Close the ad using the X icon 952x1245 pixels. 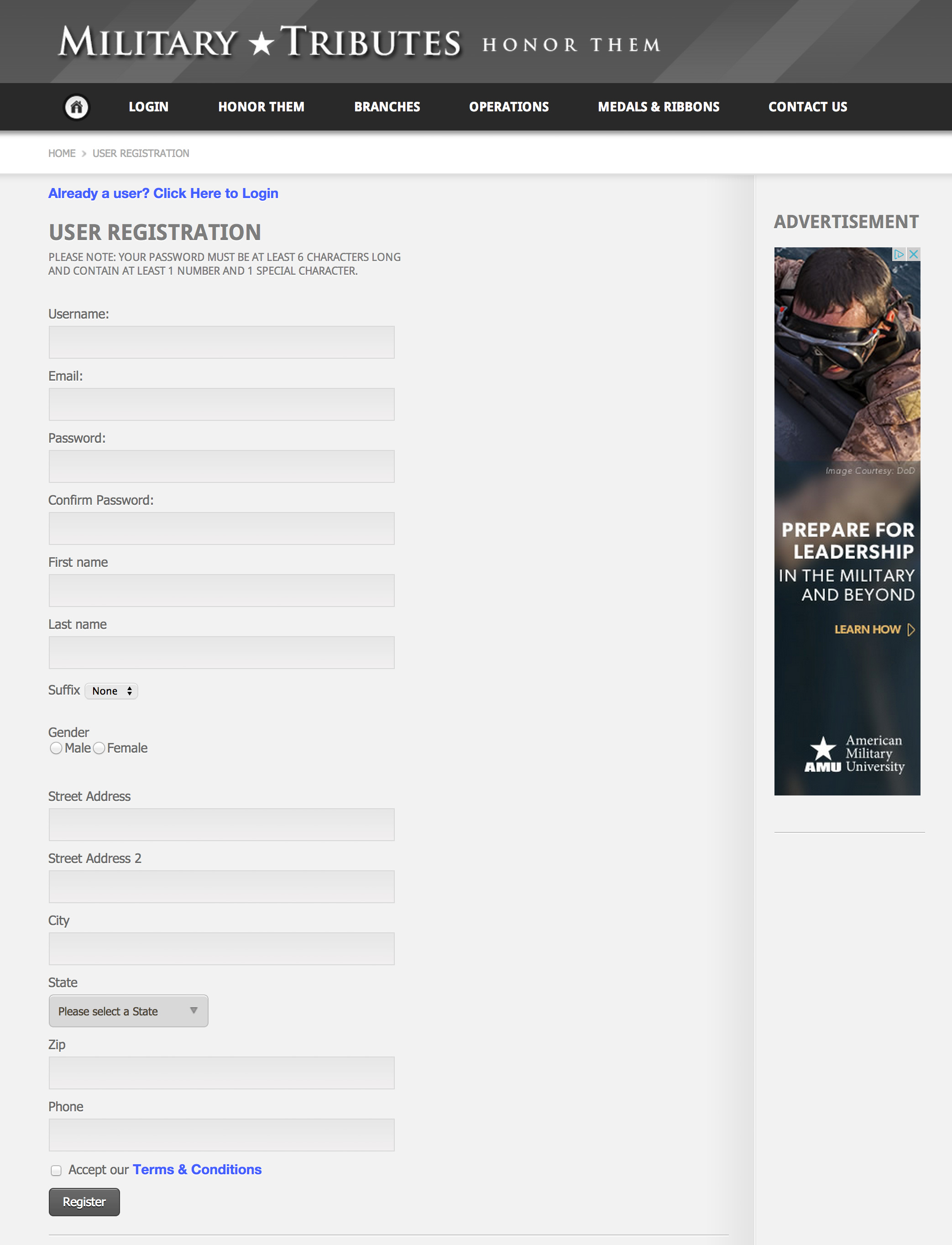[914, 255]
